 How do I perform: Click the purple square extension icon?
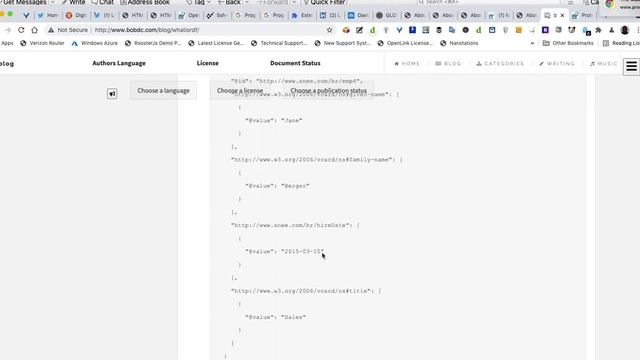pyautogui.click(x=545, y=30)
